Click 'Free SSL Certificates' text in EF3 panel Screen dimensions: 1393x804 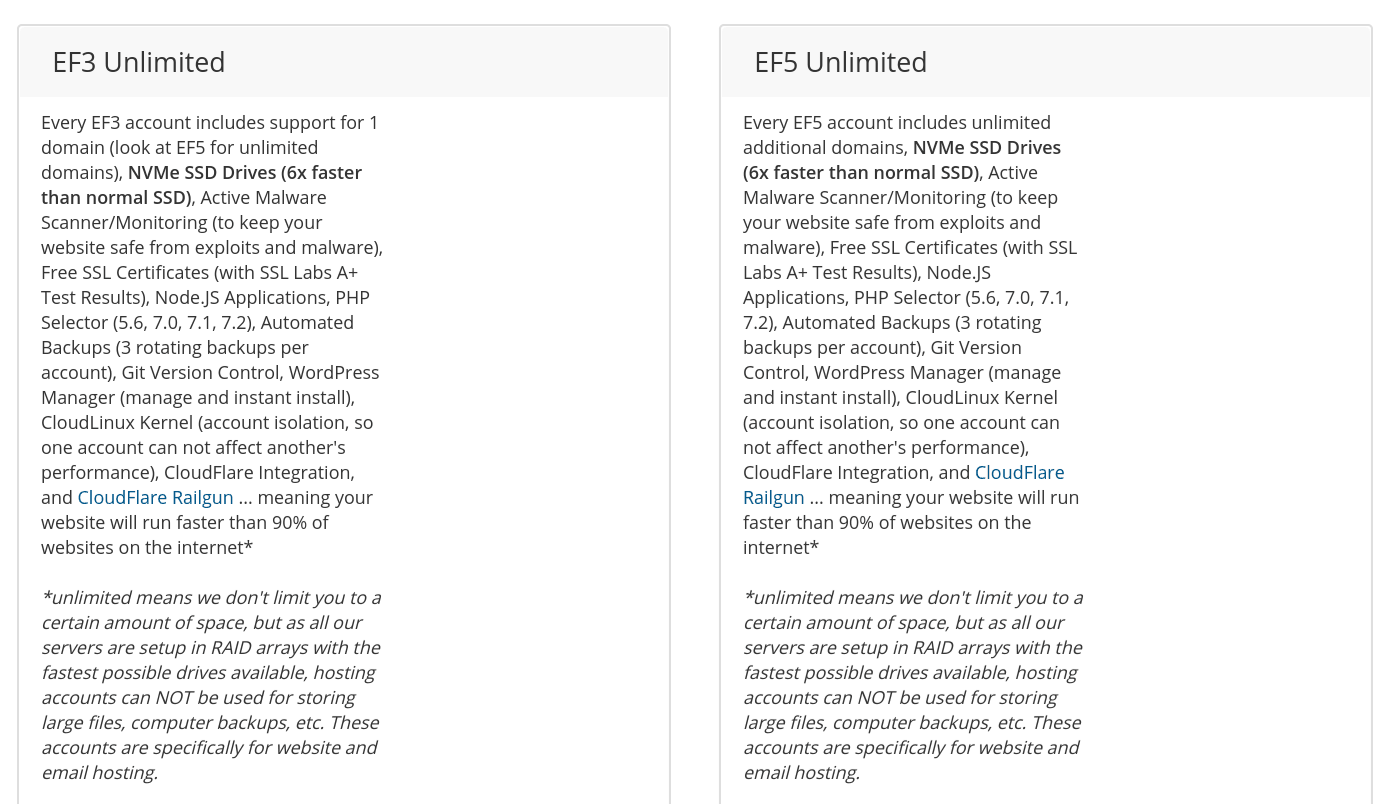tap(126, 272)
